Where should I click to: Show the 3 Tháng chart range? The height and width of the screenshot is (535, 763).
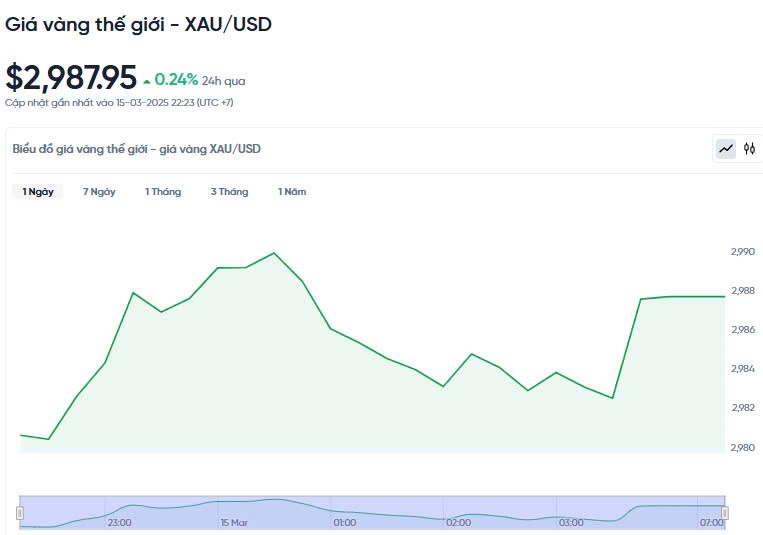click(229, 192)
